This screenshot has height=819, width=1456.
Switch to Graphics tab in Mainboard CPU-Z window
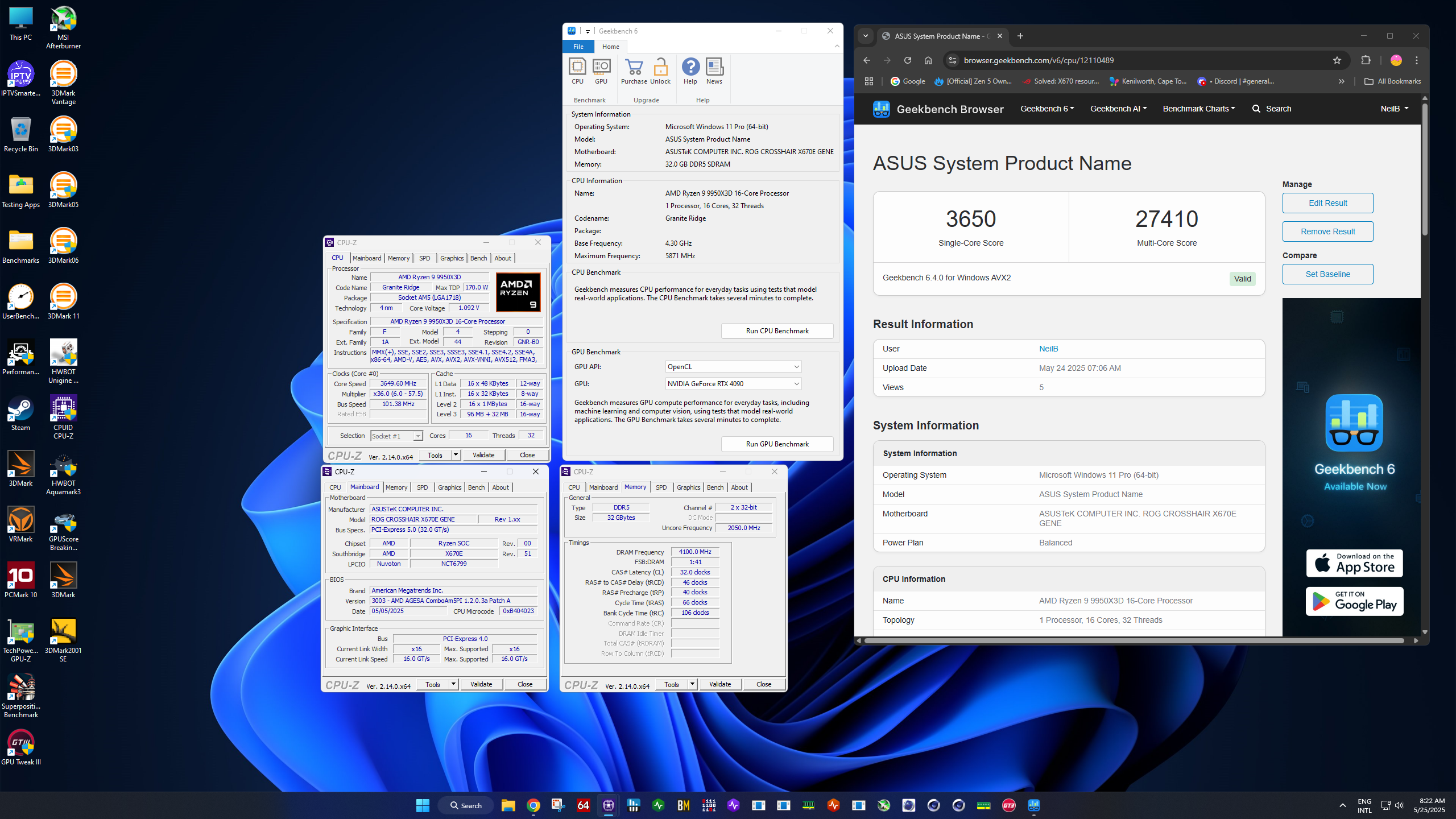click(450, 487)
